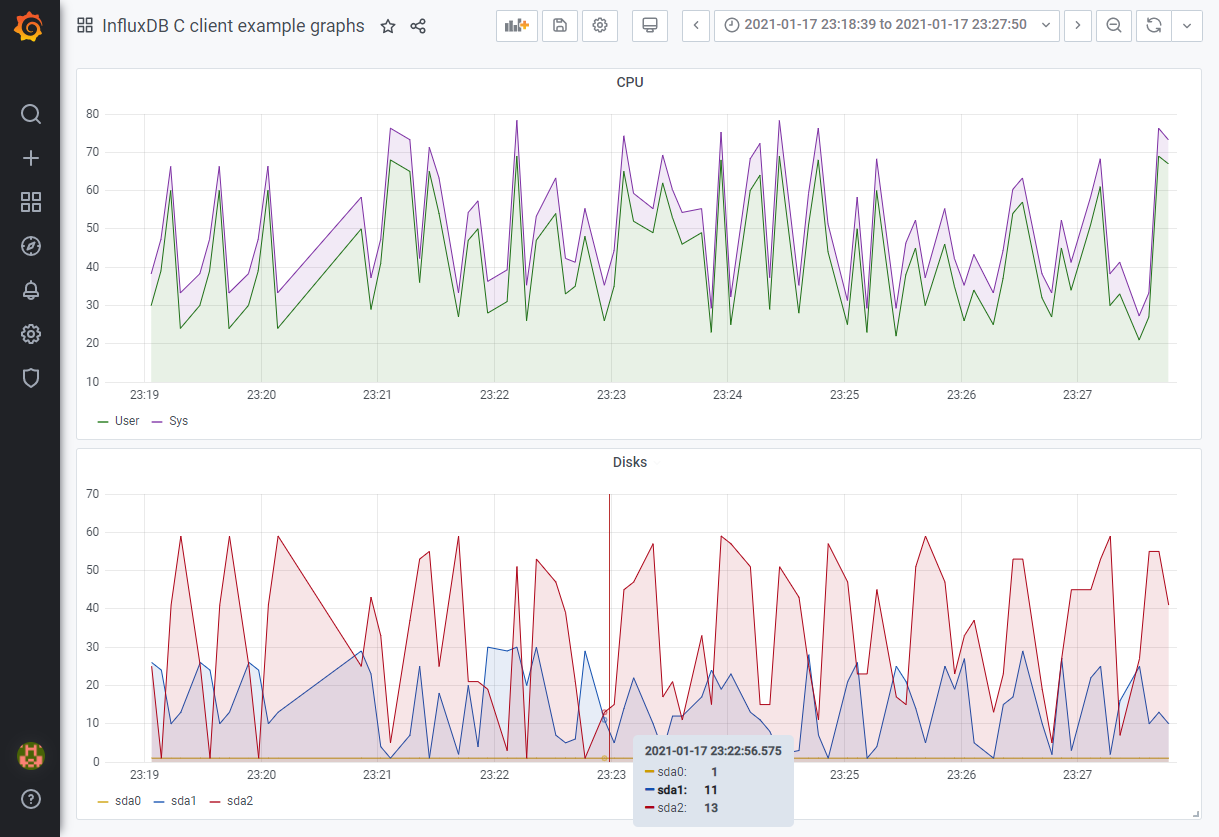Enable TV cycle view mode
1219x837 pixels.
(649, 25)
